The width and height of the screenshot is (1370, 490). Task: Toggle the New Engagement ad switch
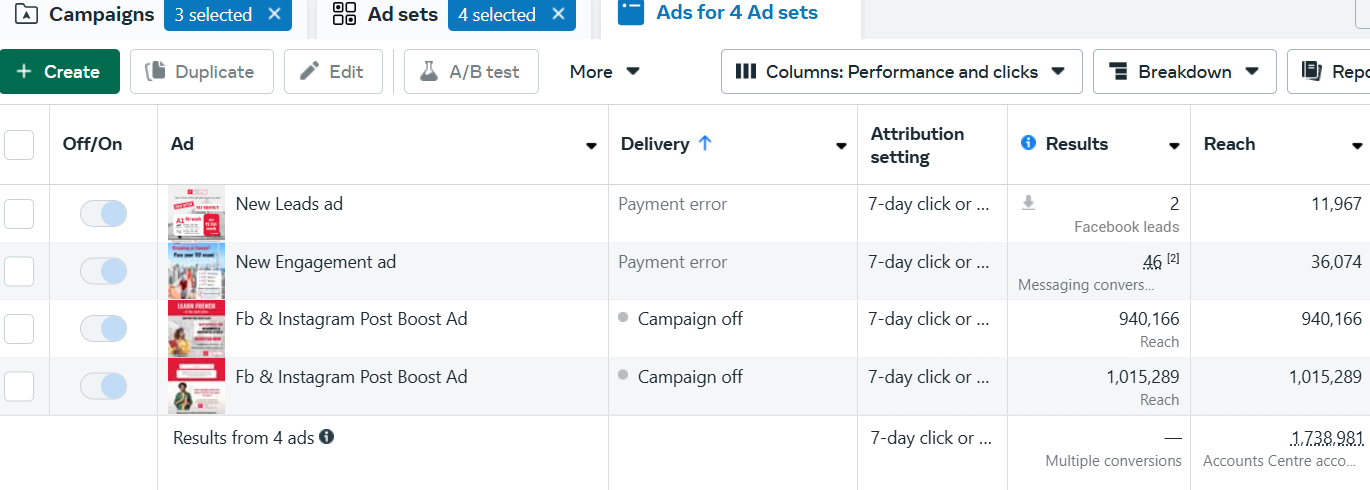103,271
